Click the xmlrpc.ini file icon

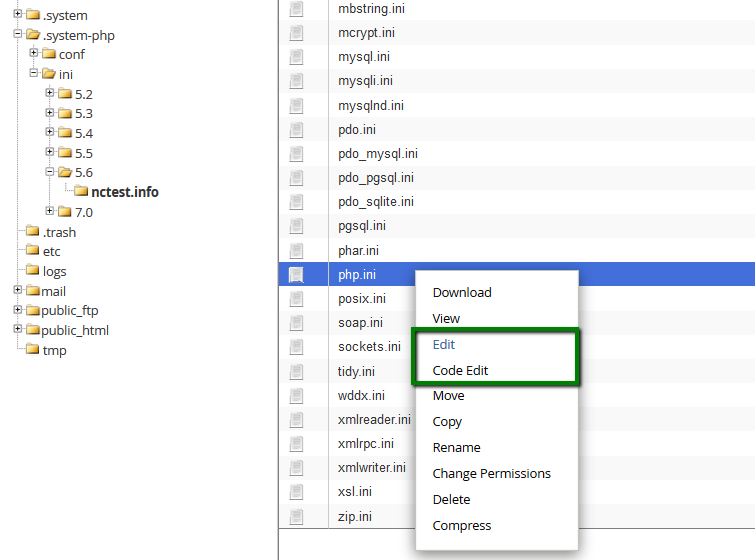click(296, 443)
